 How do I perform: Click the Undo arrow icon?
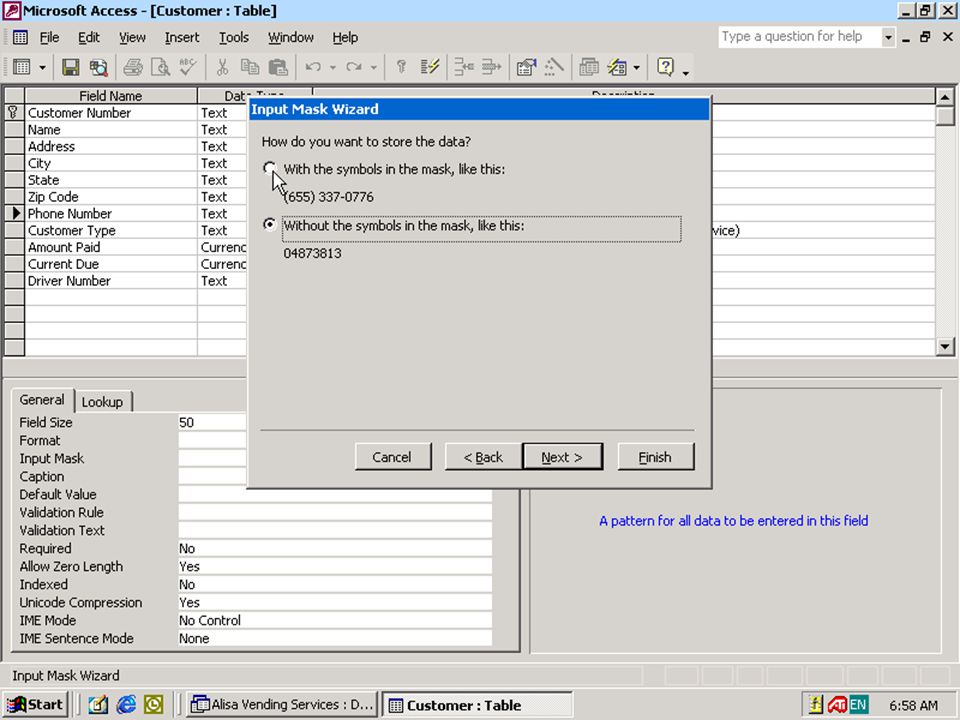(x=313, y=67)
